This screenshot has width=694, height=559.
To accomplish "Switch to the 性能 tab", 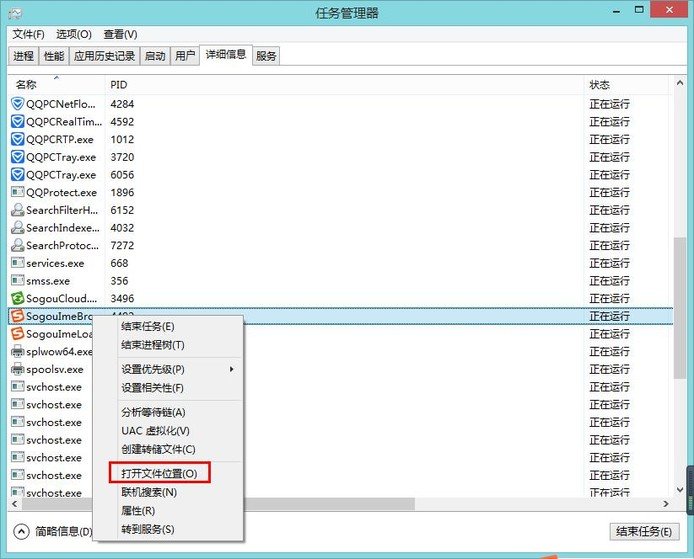I will coord(54,56).
